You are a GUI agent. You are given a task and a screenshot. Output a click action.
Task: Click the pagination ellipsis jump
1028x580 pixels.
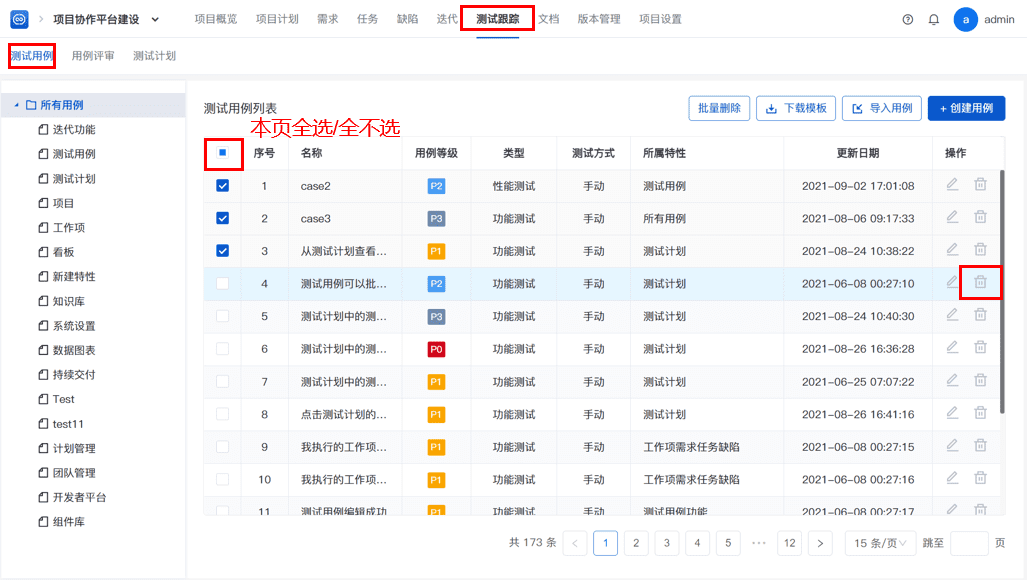(x=759, y=543)
